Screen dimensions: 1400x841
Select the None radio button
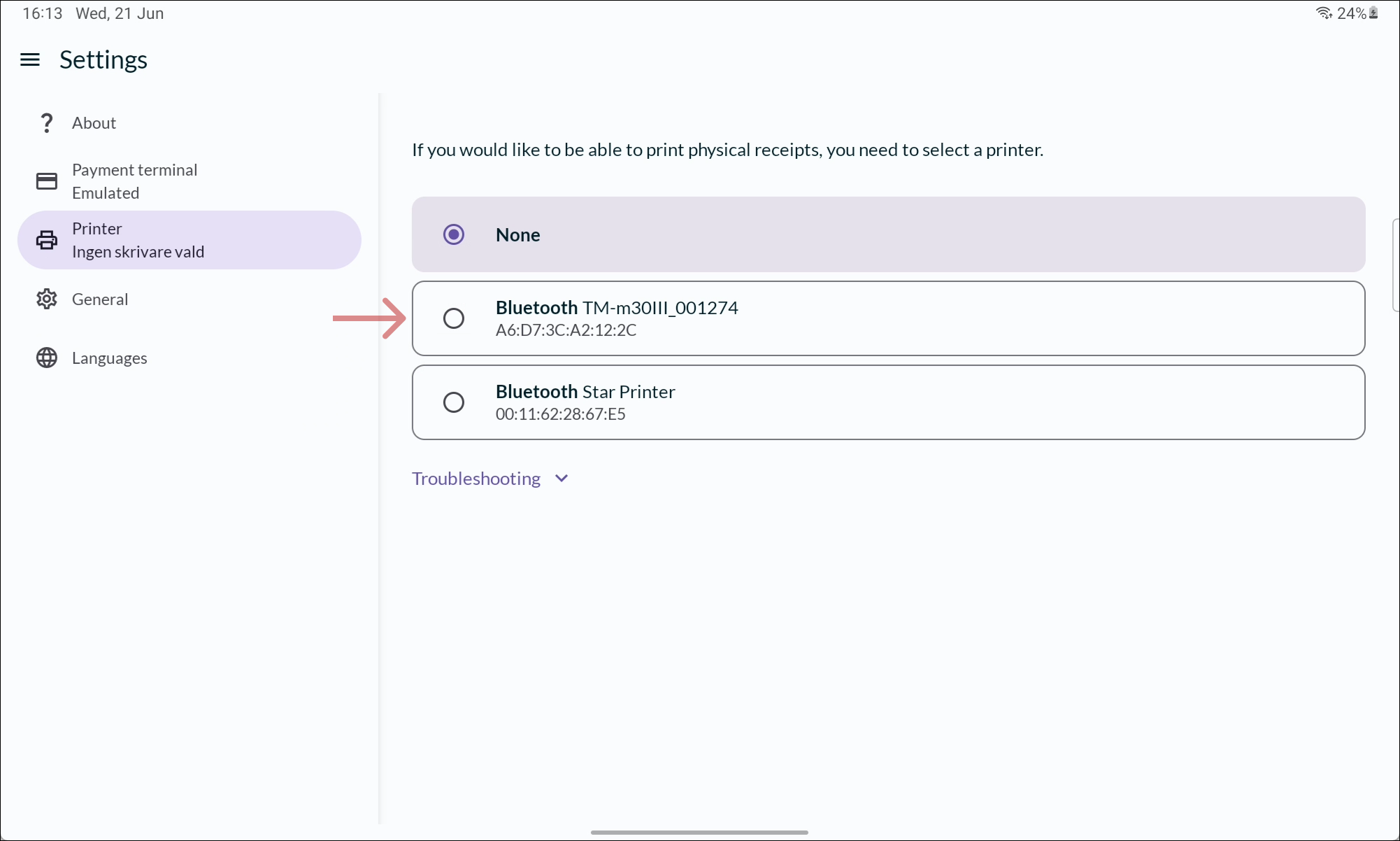pos(454,234)
